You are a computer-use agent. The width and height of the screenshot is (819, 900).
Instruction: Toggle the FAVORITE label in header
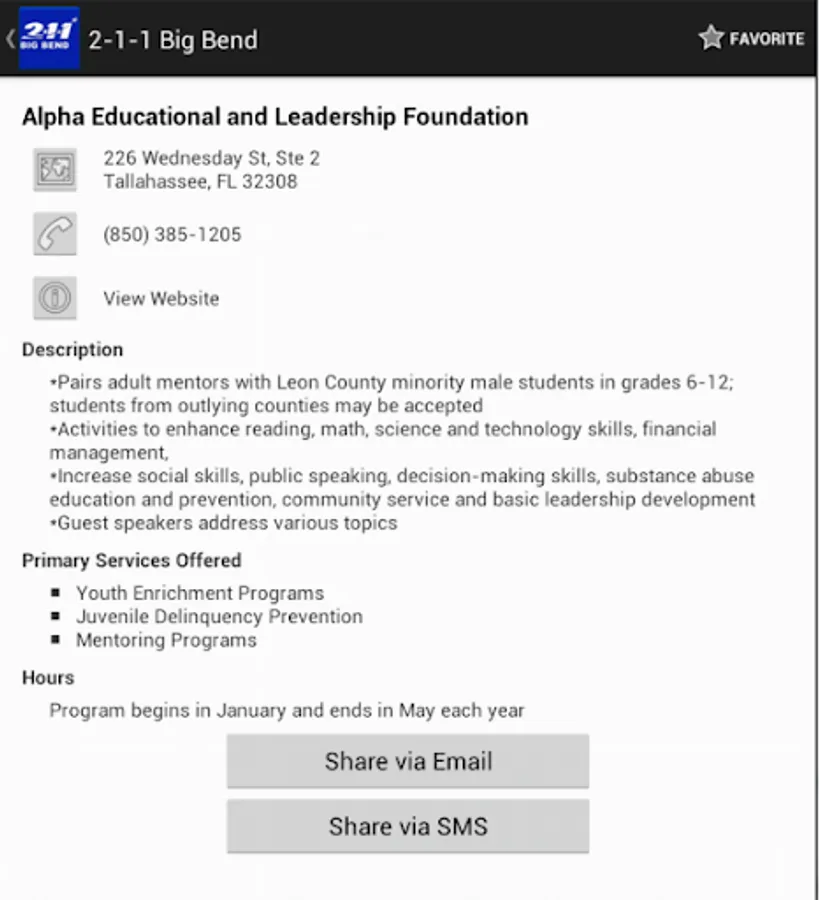[766, 39]
